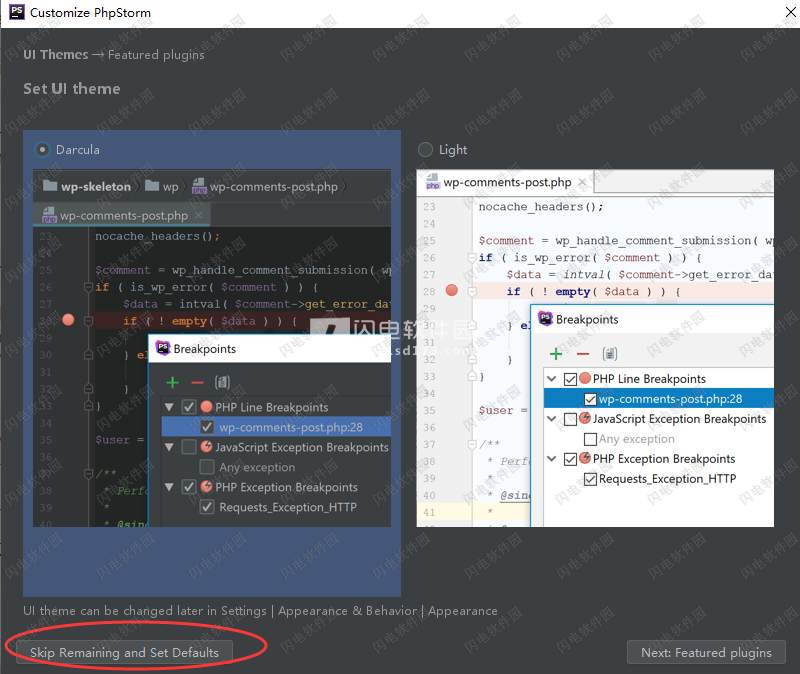Go to Next: Featured plugins
The height and width of the screenshot is (674, 800).
point(706,652)
